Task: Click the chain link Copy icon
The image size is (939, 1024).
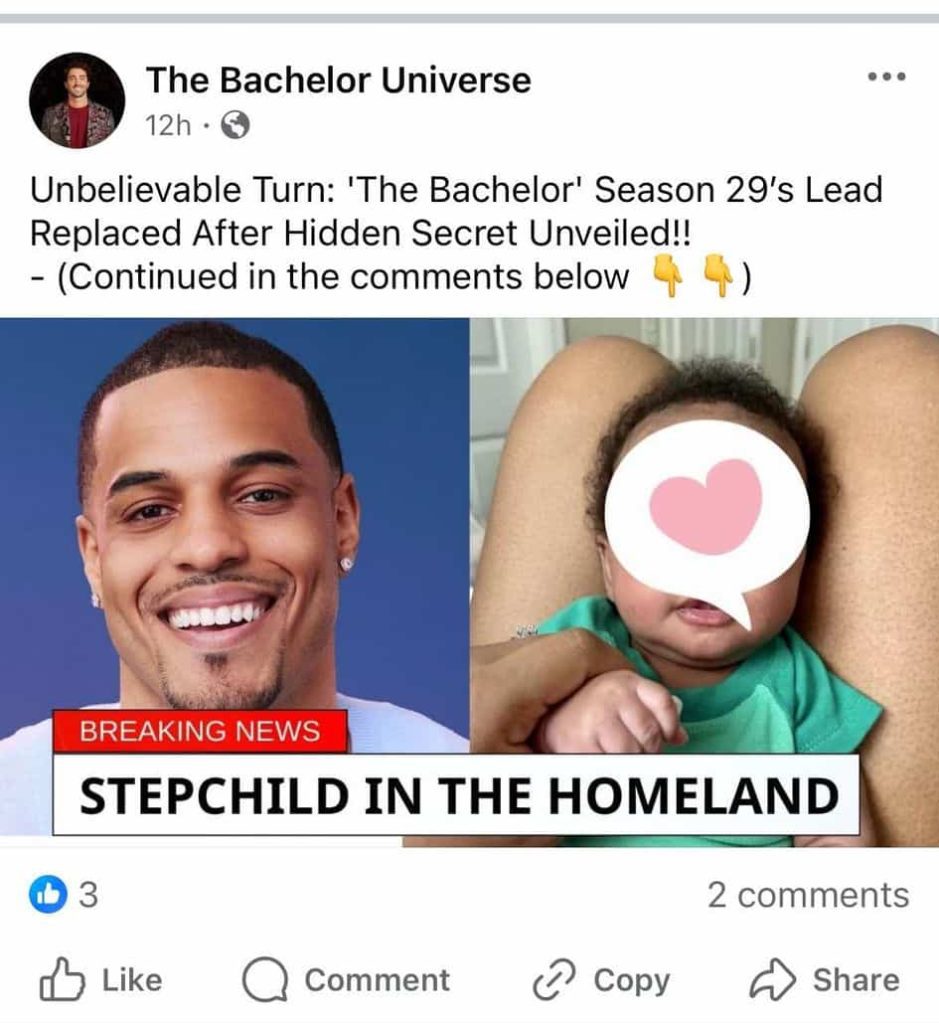Action: click(x=554, y=980)
